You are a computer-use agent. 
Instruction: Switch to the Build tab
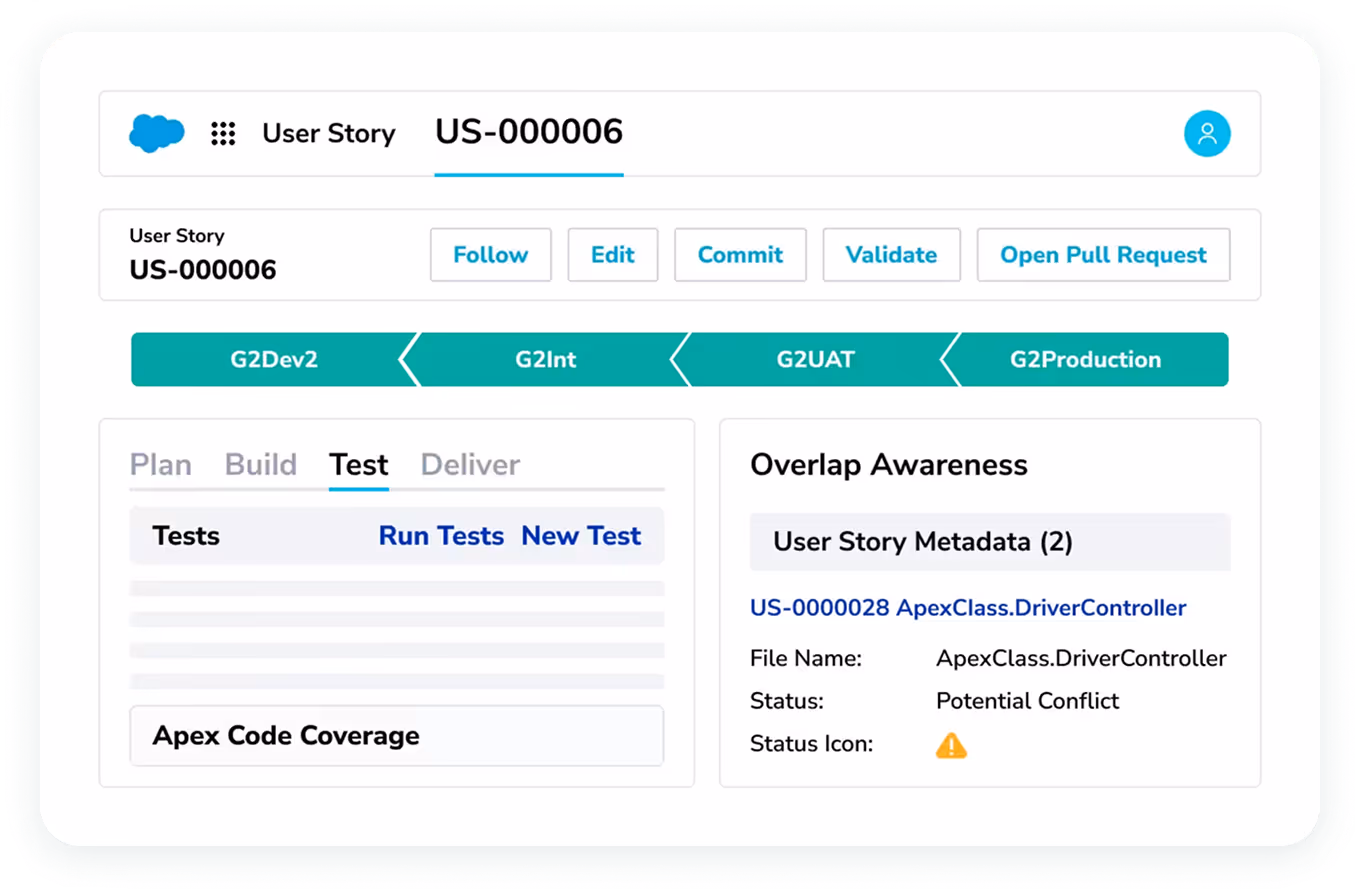pyautogui.click(x=261, y=465)
